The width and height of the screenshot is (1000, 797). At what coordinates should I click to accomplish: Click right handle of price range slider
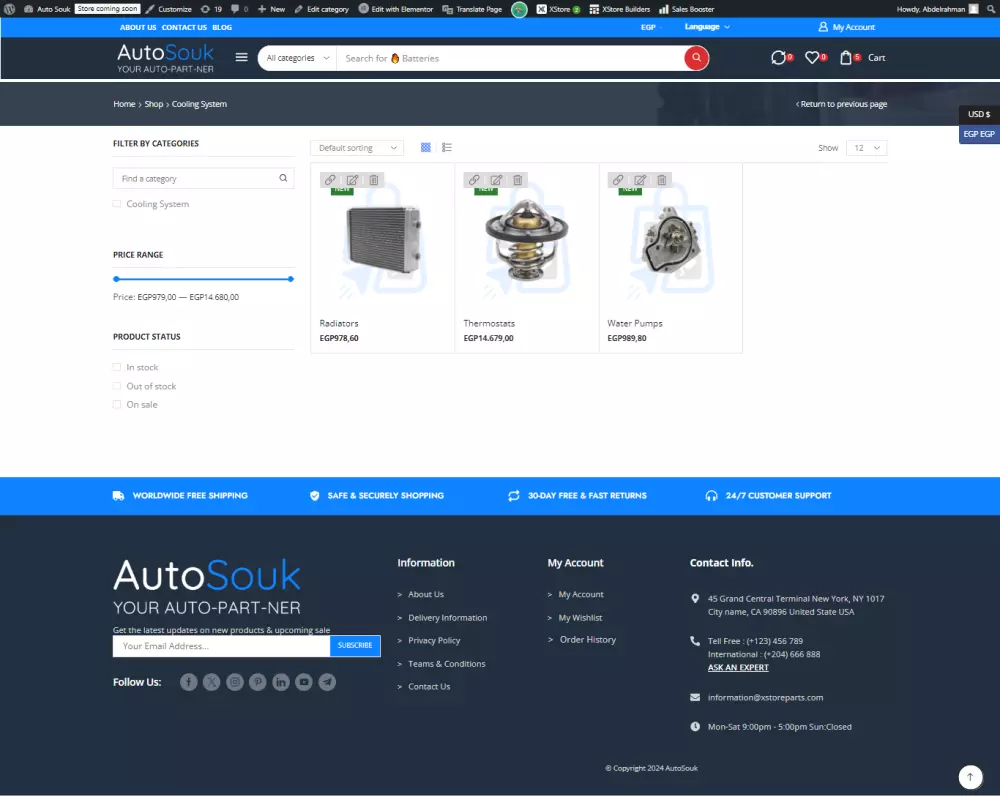pyautogui.click(x=291, y=279)
